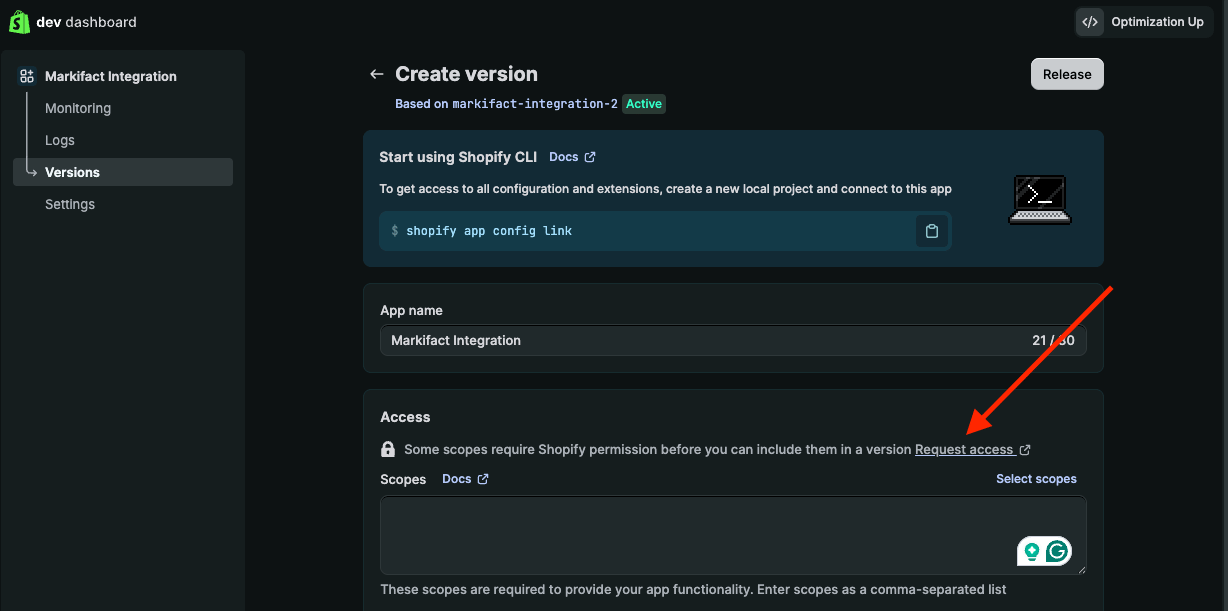1228x611 pixels.
Task: Click the terminal laptop illustration
Action: tap(1040, 200)
